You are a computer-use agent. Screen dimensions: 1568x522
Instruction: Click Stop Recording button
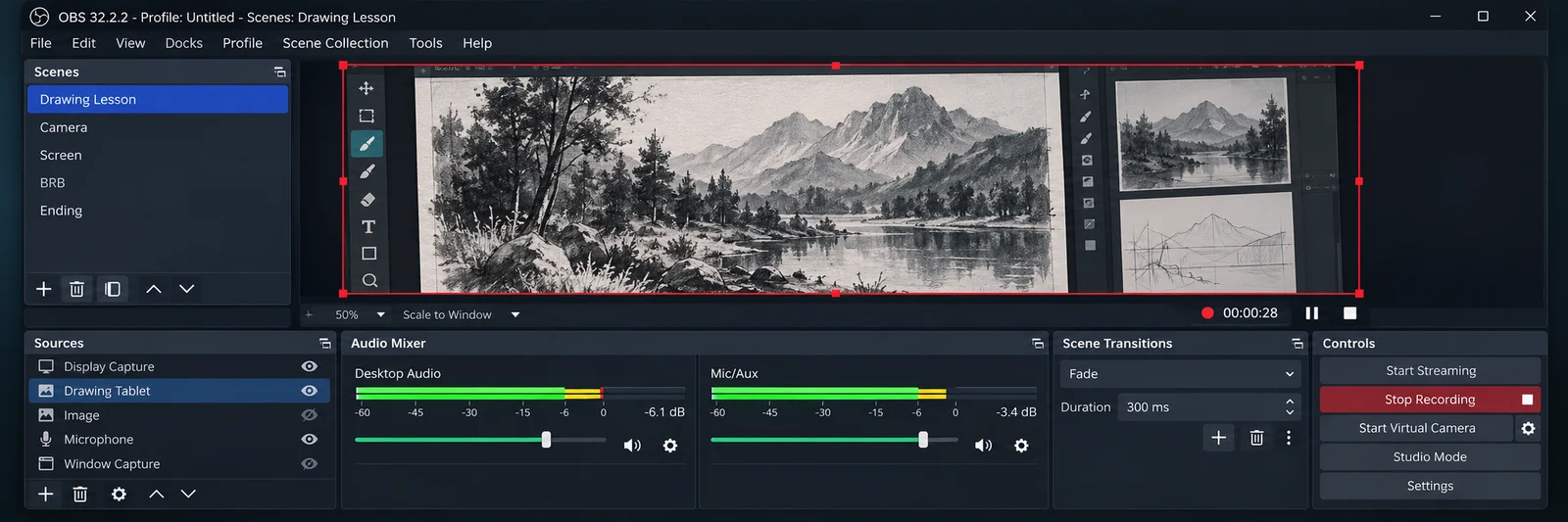coord(1430,400)
